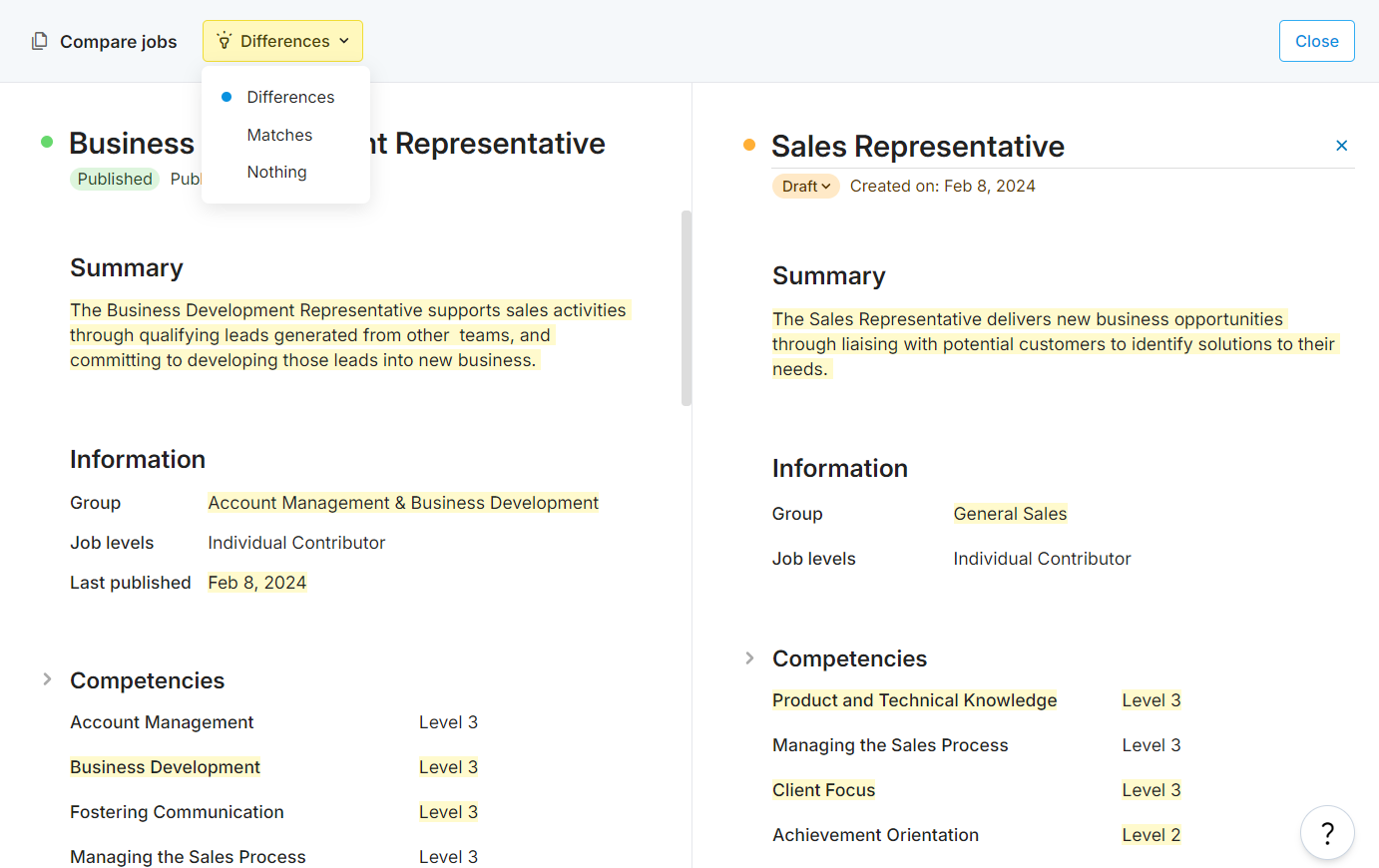Screen dimensions: 1379x868
Task: Expand the left Competencies section
Action: [x=46, y=677]
